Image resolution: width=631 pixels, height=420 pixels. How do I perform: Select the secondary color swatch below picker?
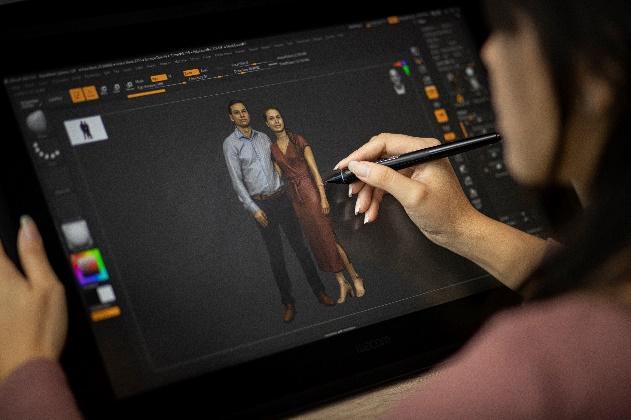coord(105,294)
